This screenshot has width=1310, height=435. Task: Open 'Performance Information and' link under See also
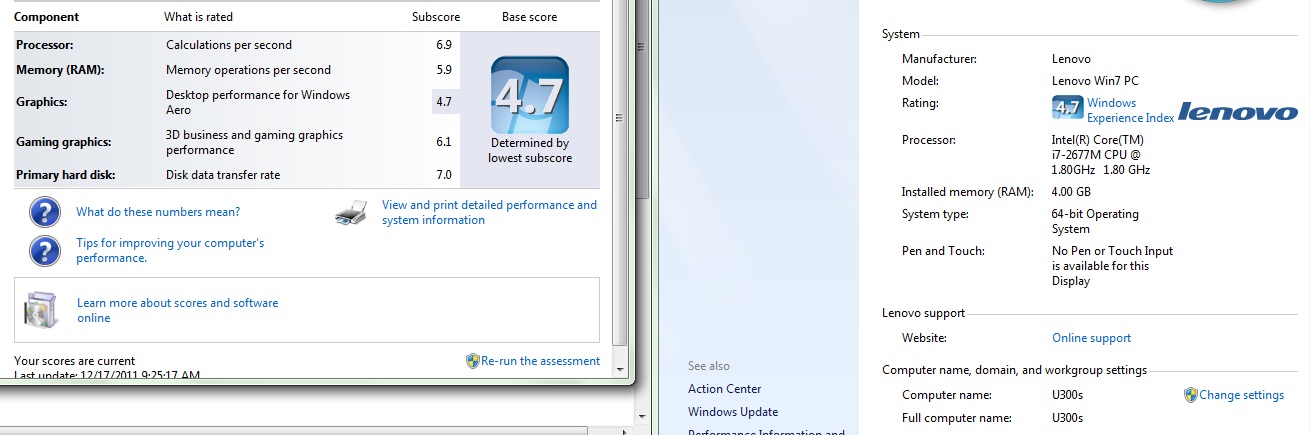[766, 432]
